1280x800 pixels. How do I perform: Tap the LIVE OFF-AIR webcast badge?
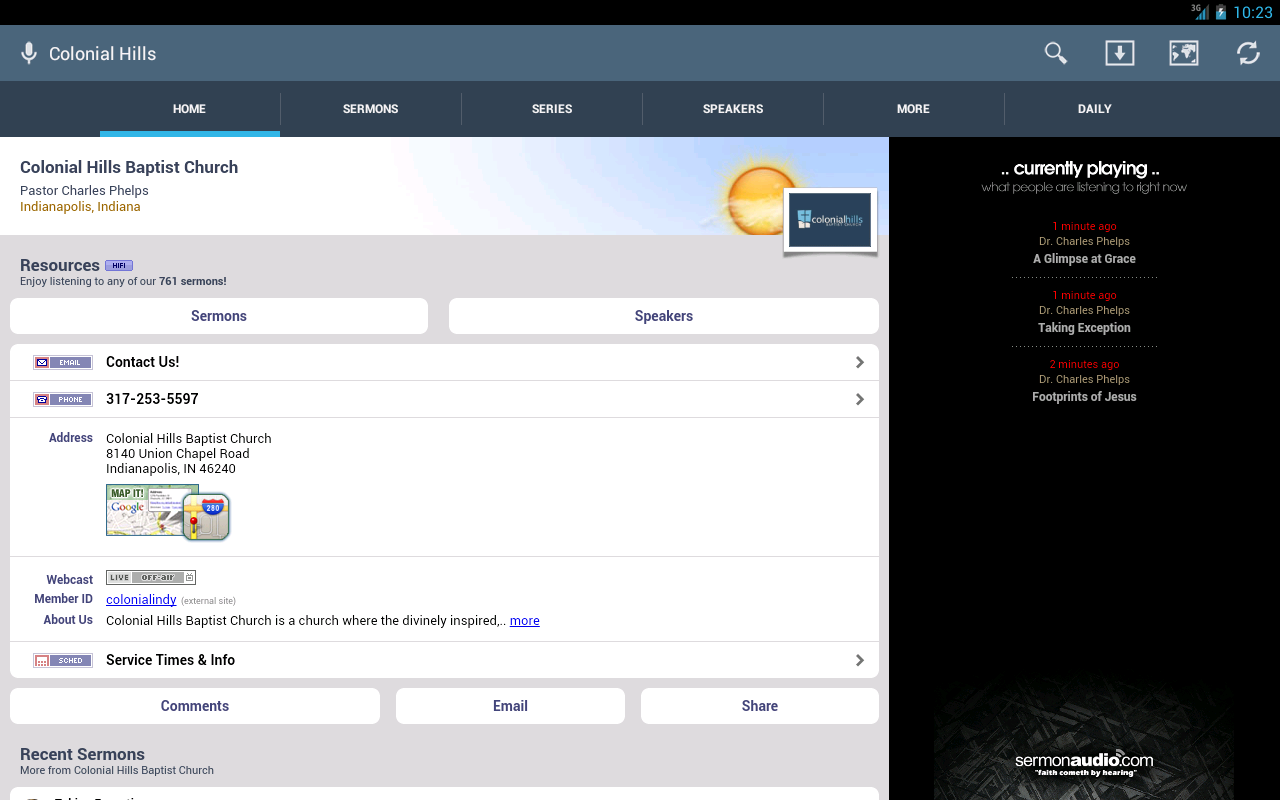pyautogui.click(x=151, y=577)
